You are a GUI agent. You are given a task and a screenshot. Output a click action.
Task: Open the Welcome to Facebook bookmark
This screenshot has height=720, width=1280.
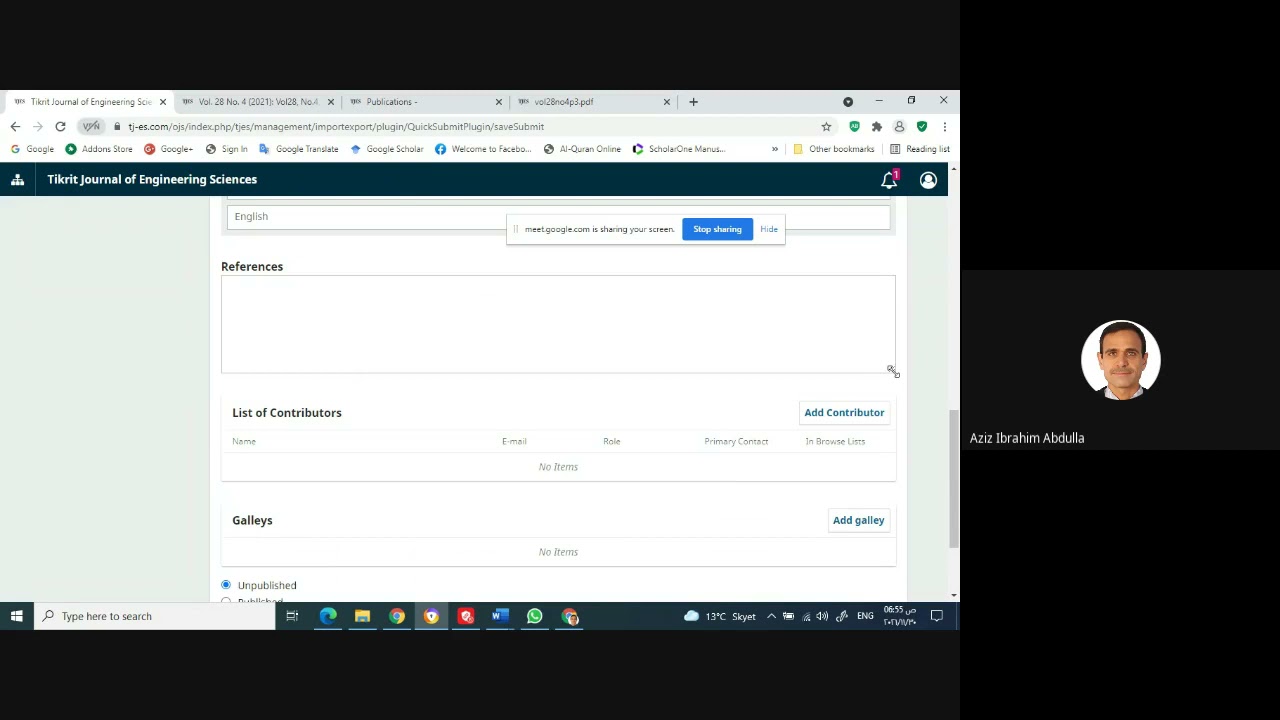(x=483, y=149)
